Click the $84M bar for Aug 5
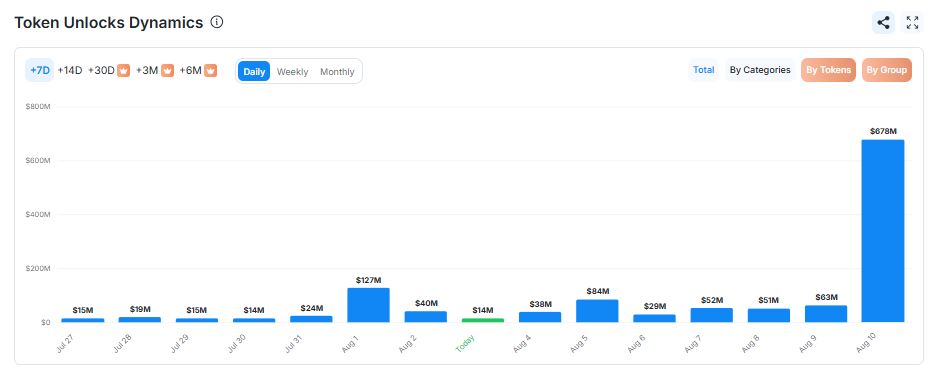This screenshot has width=937, height=371. [598, 311]
